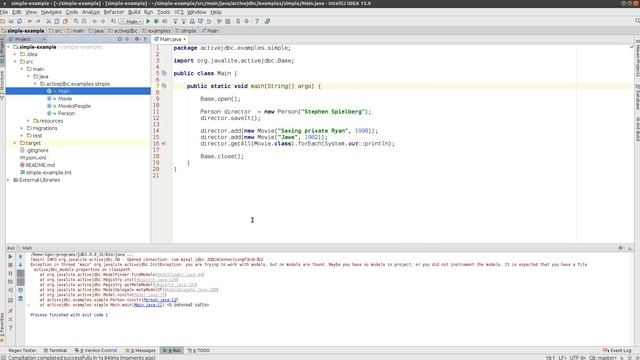Click the Search Everywhere magnifier icon
Viewport: 640px width, 360px height.
[637, 20]
